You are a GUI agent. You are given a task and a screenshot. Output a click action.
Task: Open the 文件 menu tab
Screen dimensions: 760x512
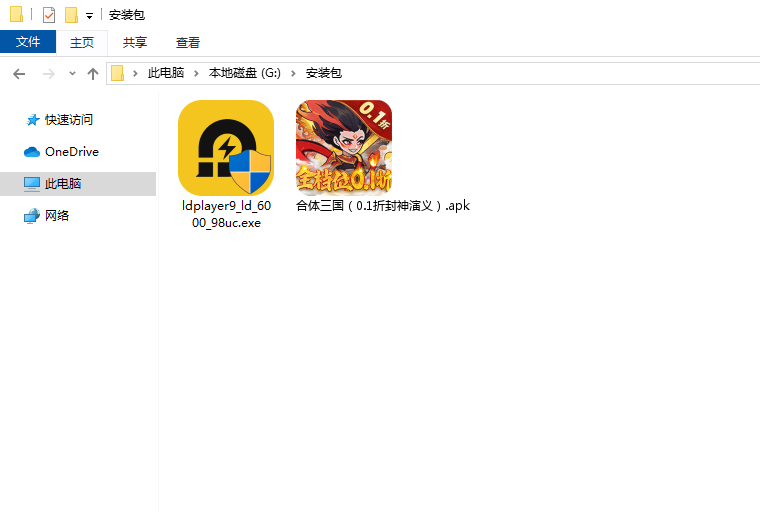pos(28,42)
